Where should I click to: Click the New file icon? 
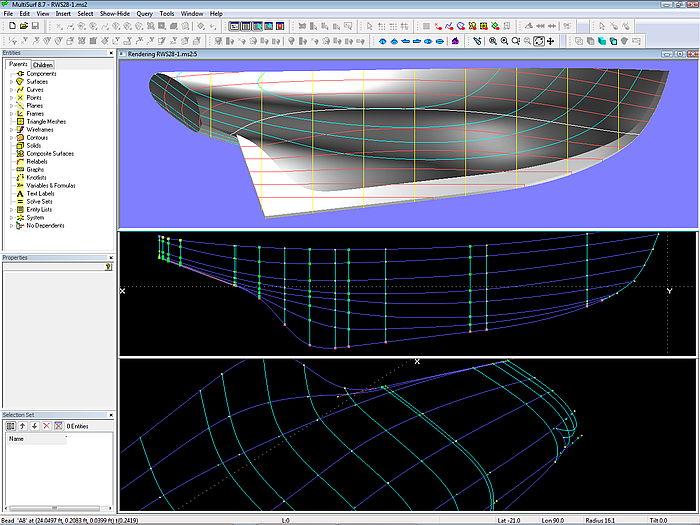[x=10, y=26]
